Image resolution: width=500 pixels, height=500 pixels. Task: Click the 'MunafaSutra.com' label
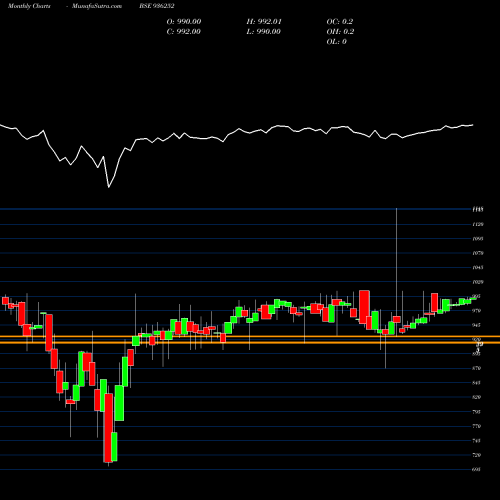pos(97,6)
